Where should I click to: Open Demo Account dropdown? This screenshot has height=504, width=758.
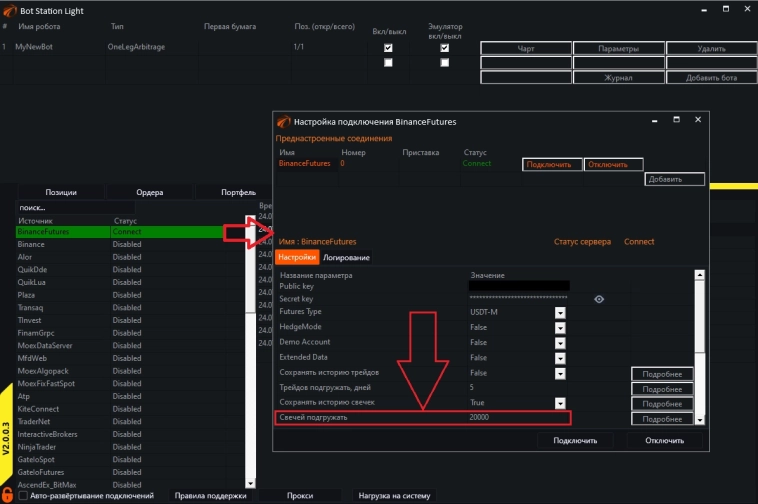[560, 343]
